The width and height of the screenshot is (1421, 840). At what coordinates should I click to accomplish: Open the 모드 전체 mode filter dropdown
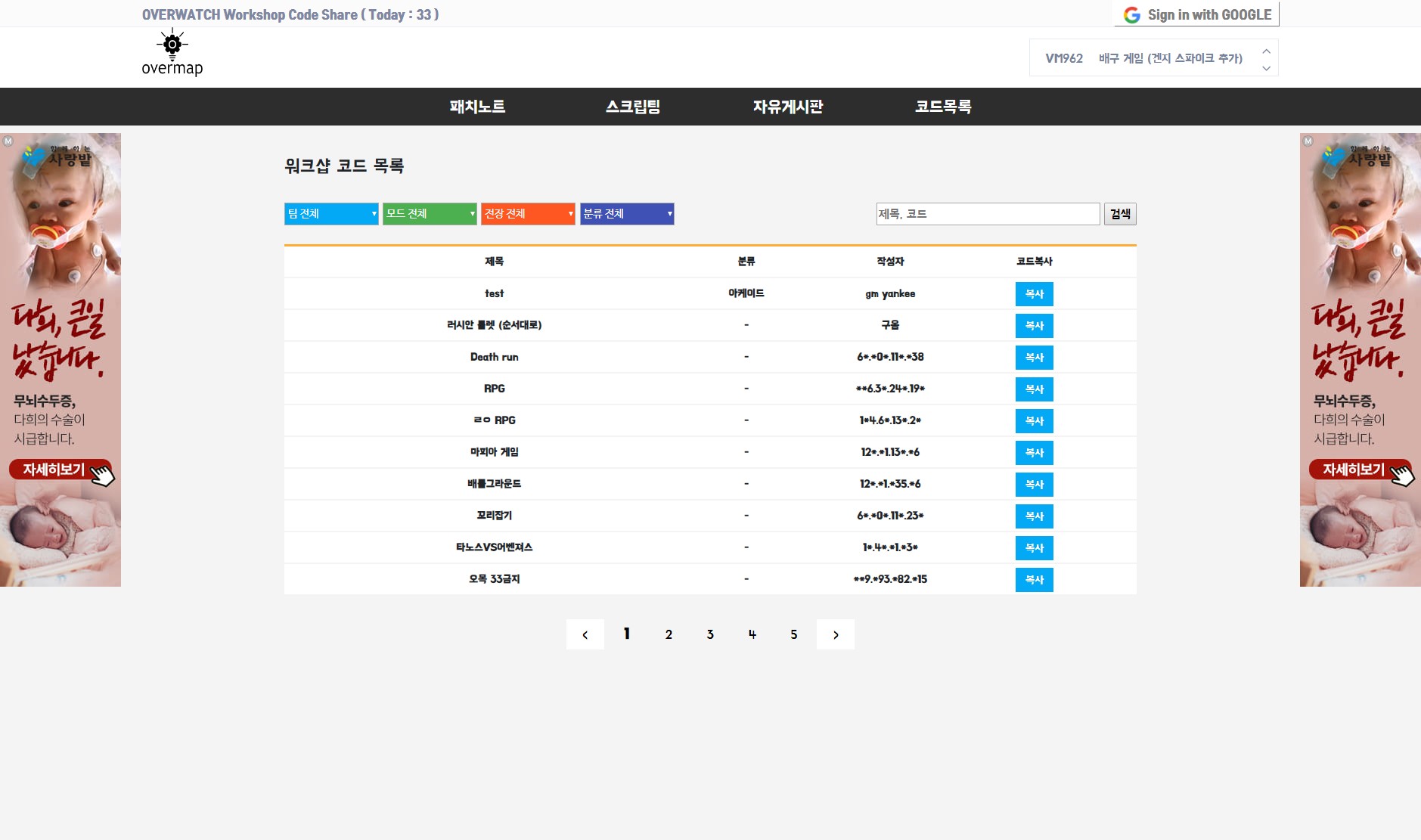point(430,214)
